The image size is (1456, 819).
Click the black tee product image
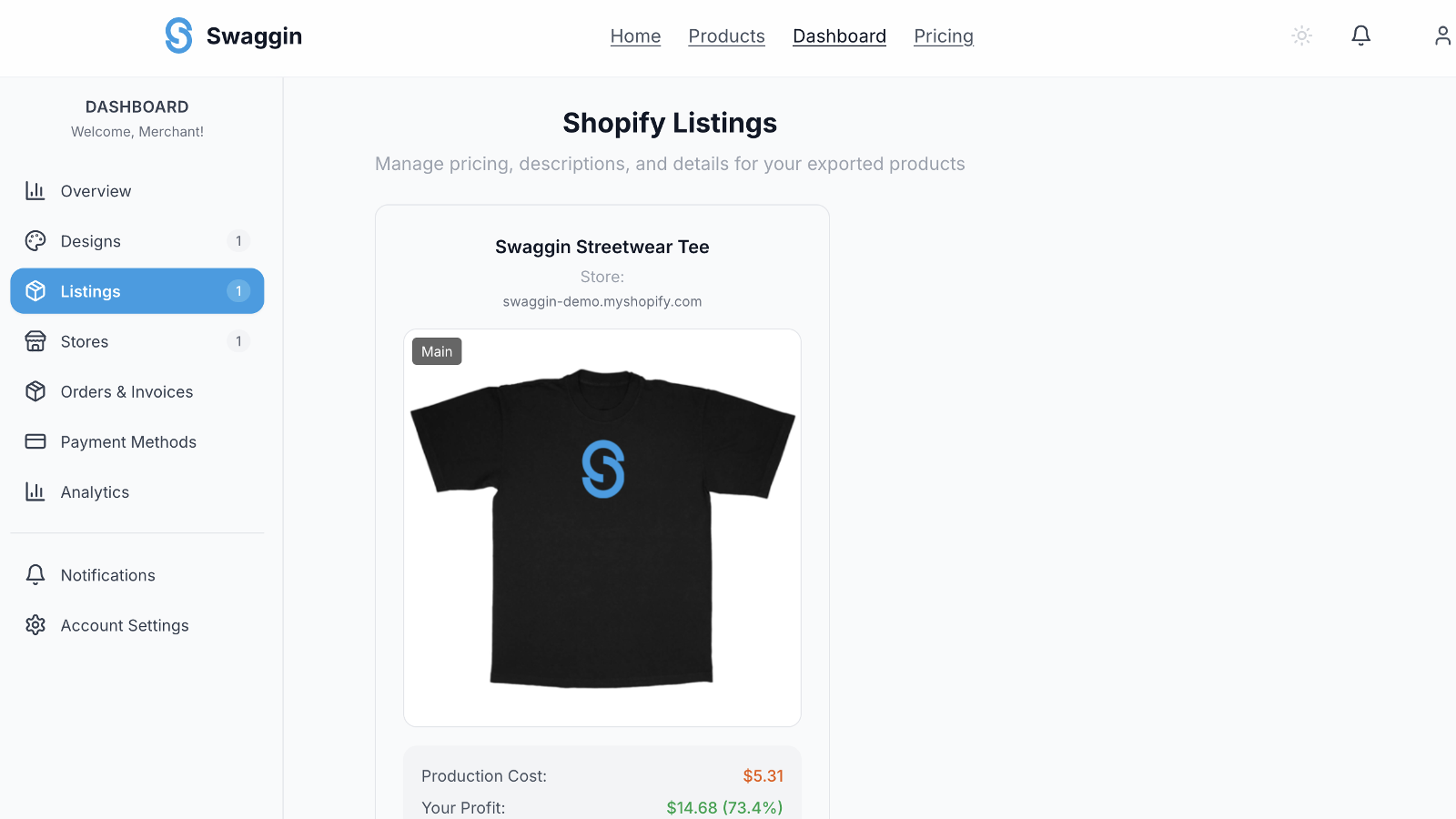602,528
